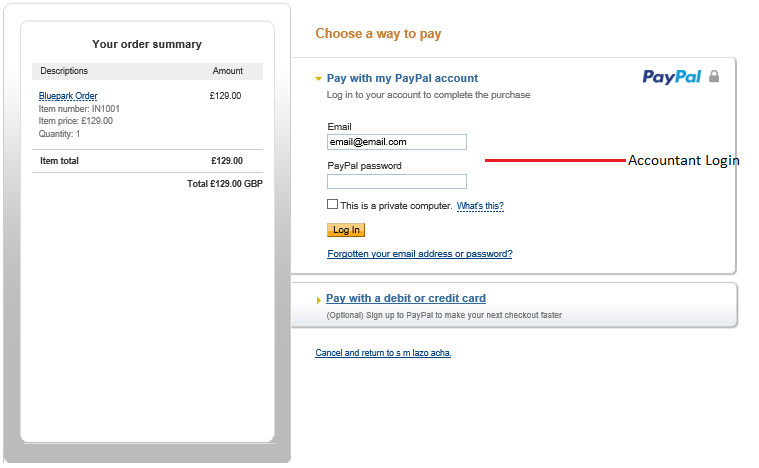Cancel and return to s m lazo acha
Screen dimensions: 759x468
pyautogui.click(x=383, y=353)
